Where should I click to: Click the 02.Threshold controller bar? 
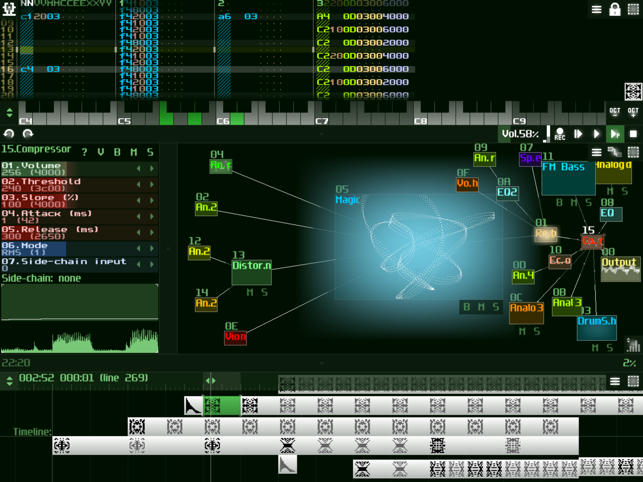pyautogui.click(x=79, y=185)
